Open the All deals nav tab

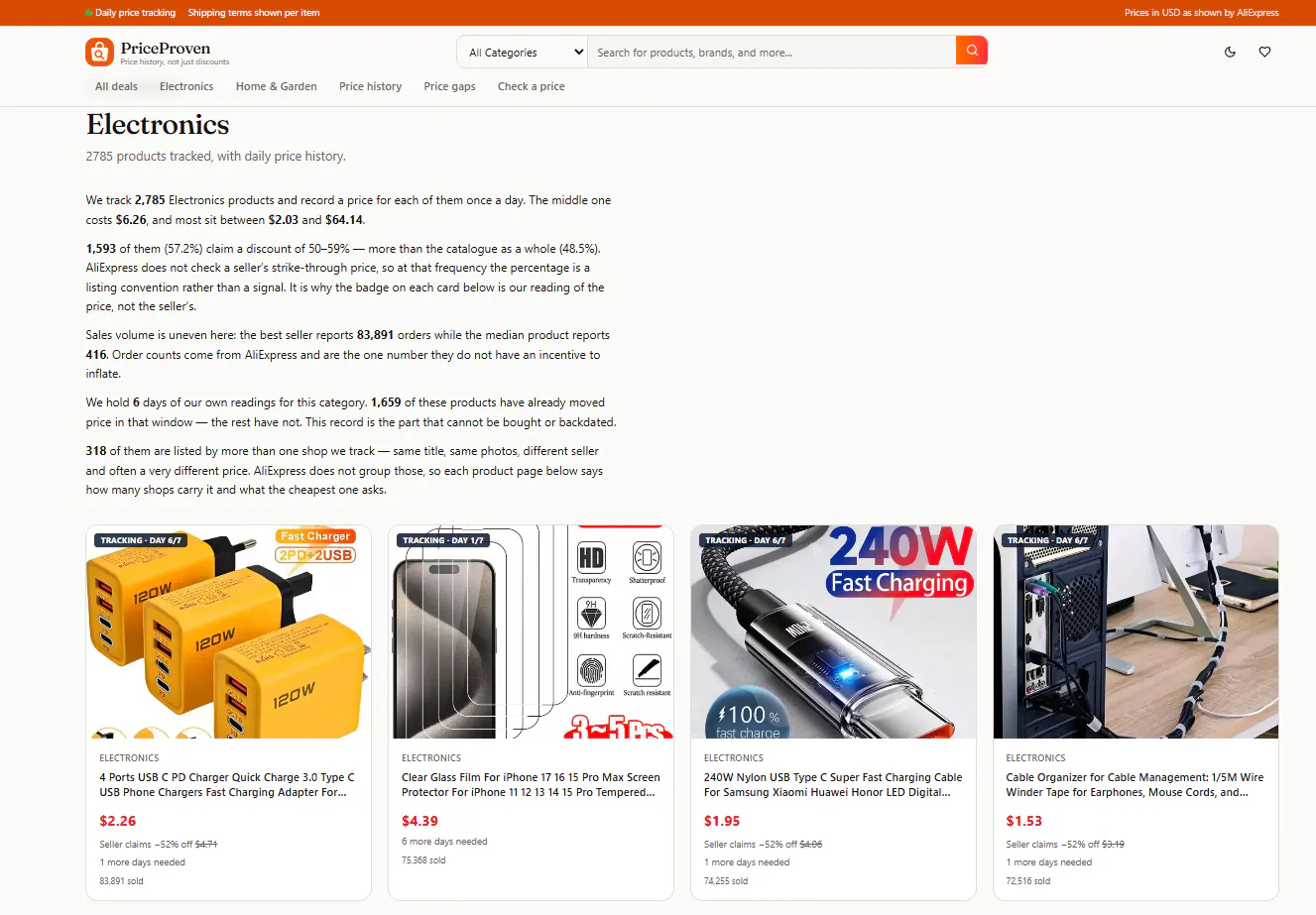[116, 86]
